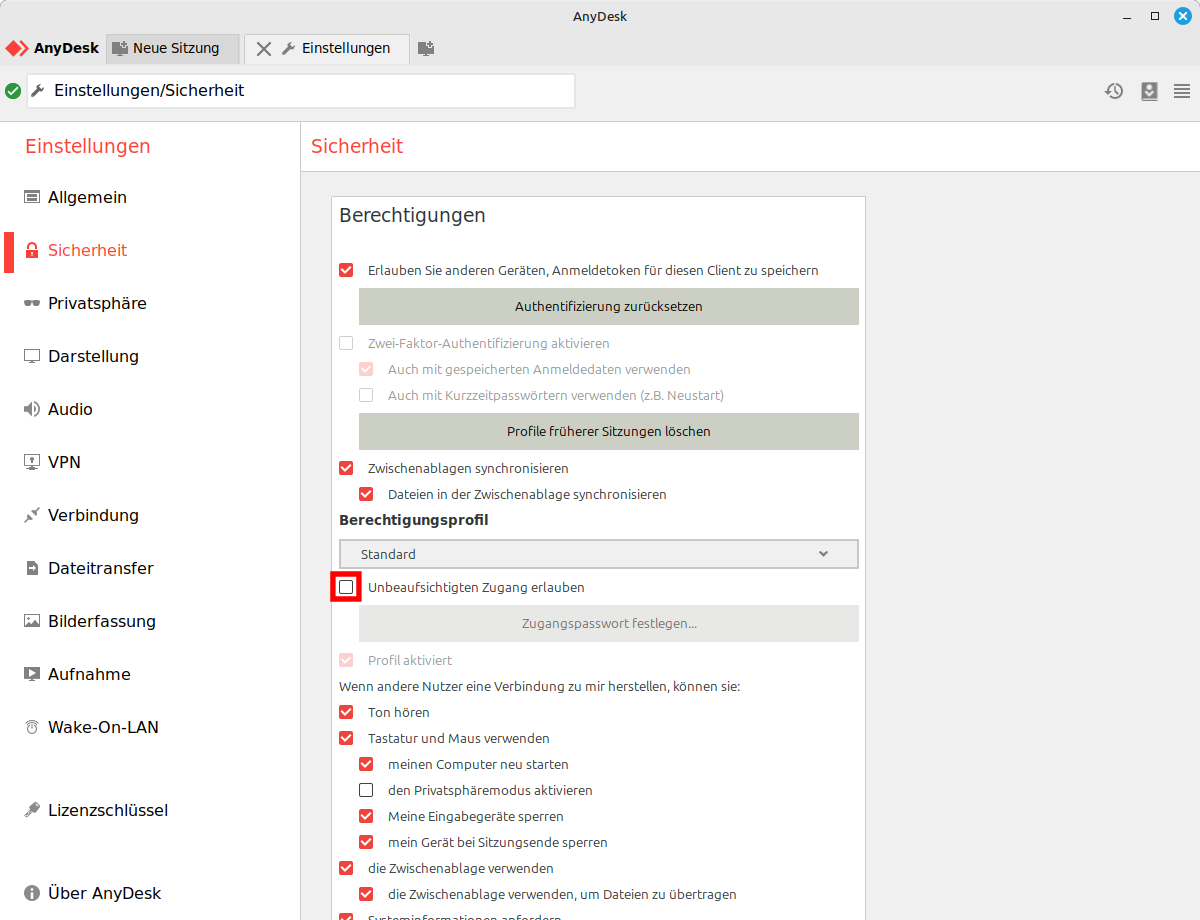Click the Darstellung monitor icon

32,356
